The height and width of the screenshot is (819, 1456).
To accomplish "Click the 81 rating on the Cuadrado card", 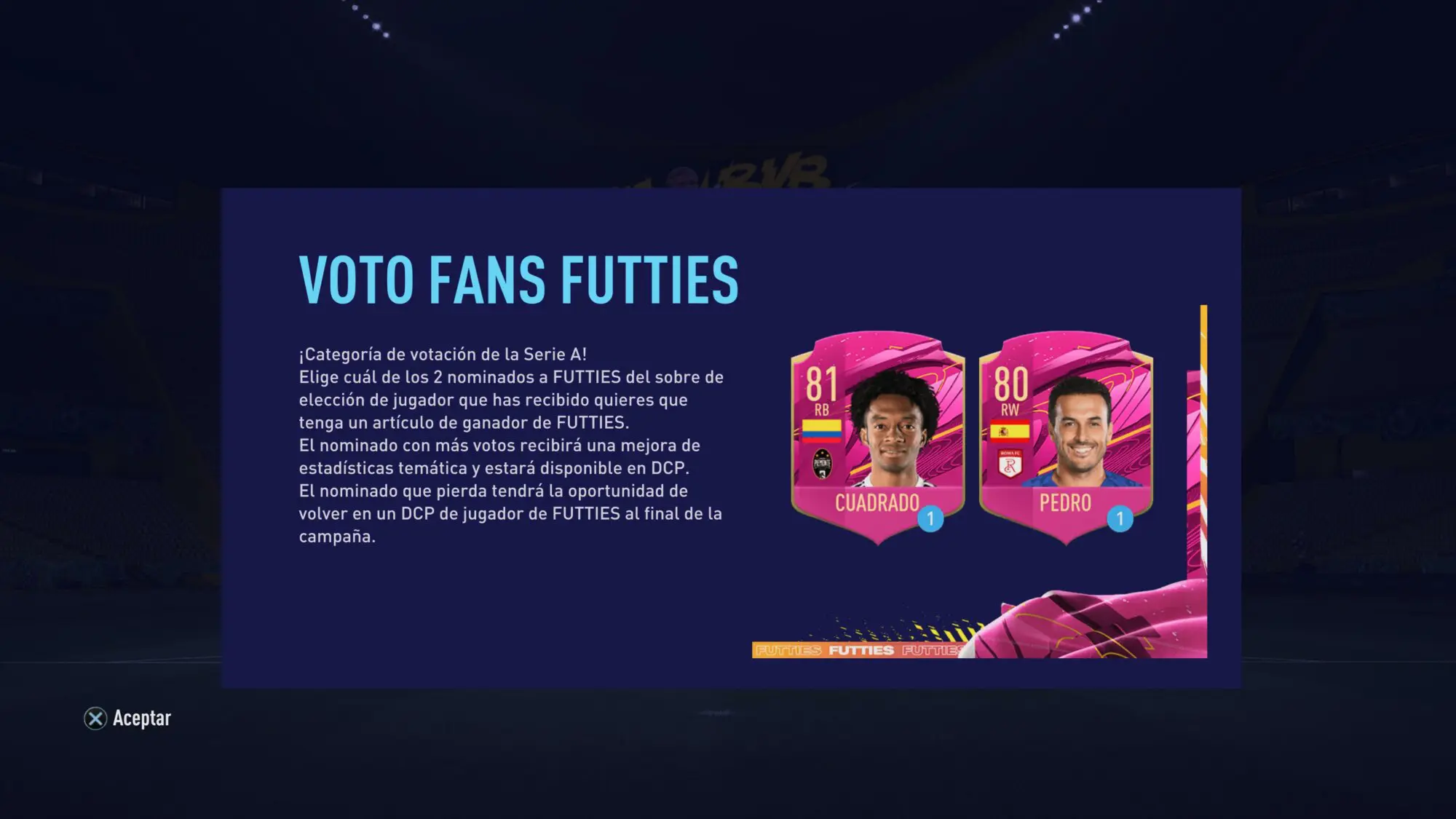I will tap(822, 384).
